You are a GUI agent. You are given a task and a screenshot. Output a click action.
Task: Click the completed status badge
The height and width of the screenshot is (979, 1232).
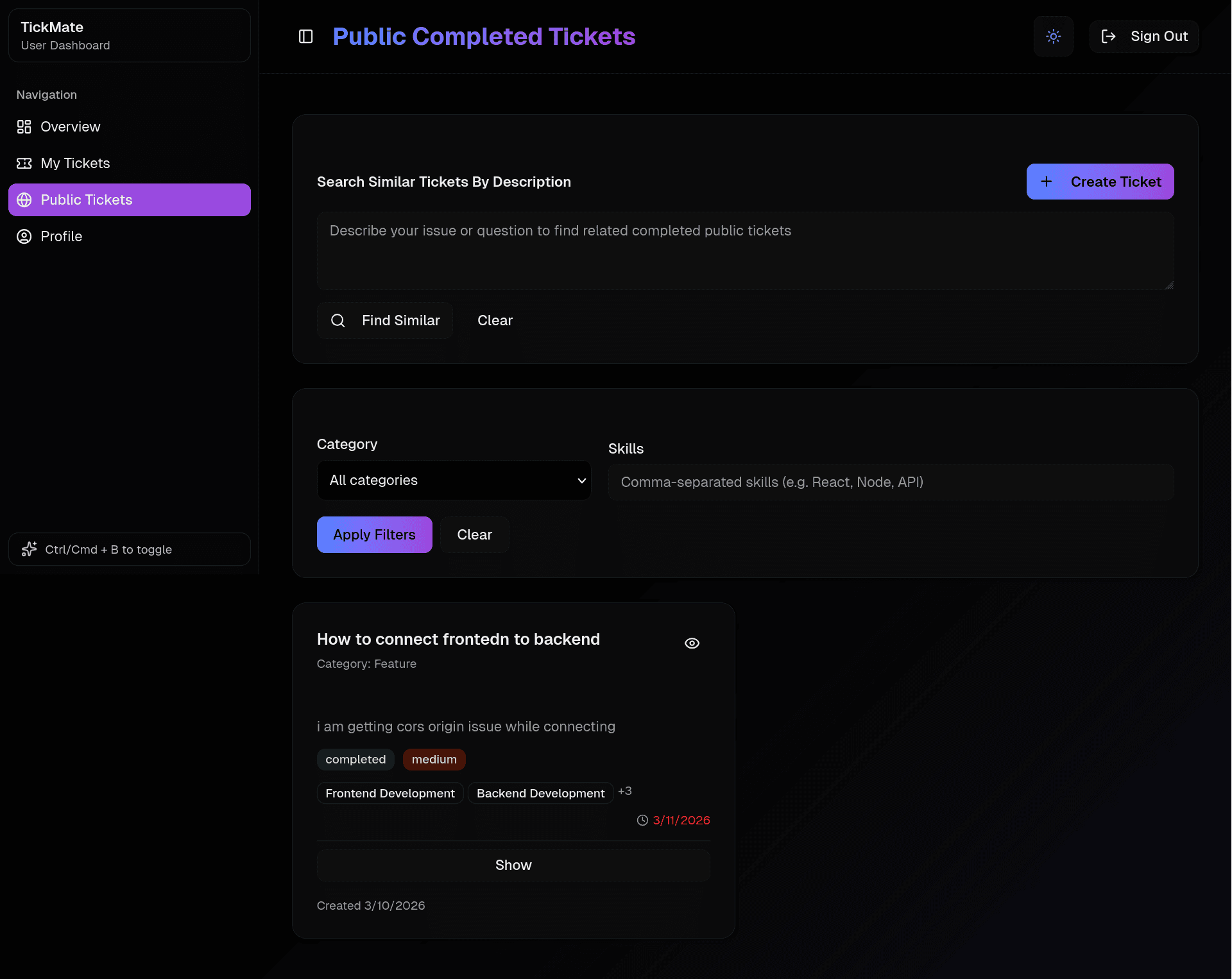pyautogui.click(x=356, y=760)
